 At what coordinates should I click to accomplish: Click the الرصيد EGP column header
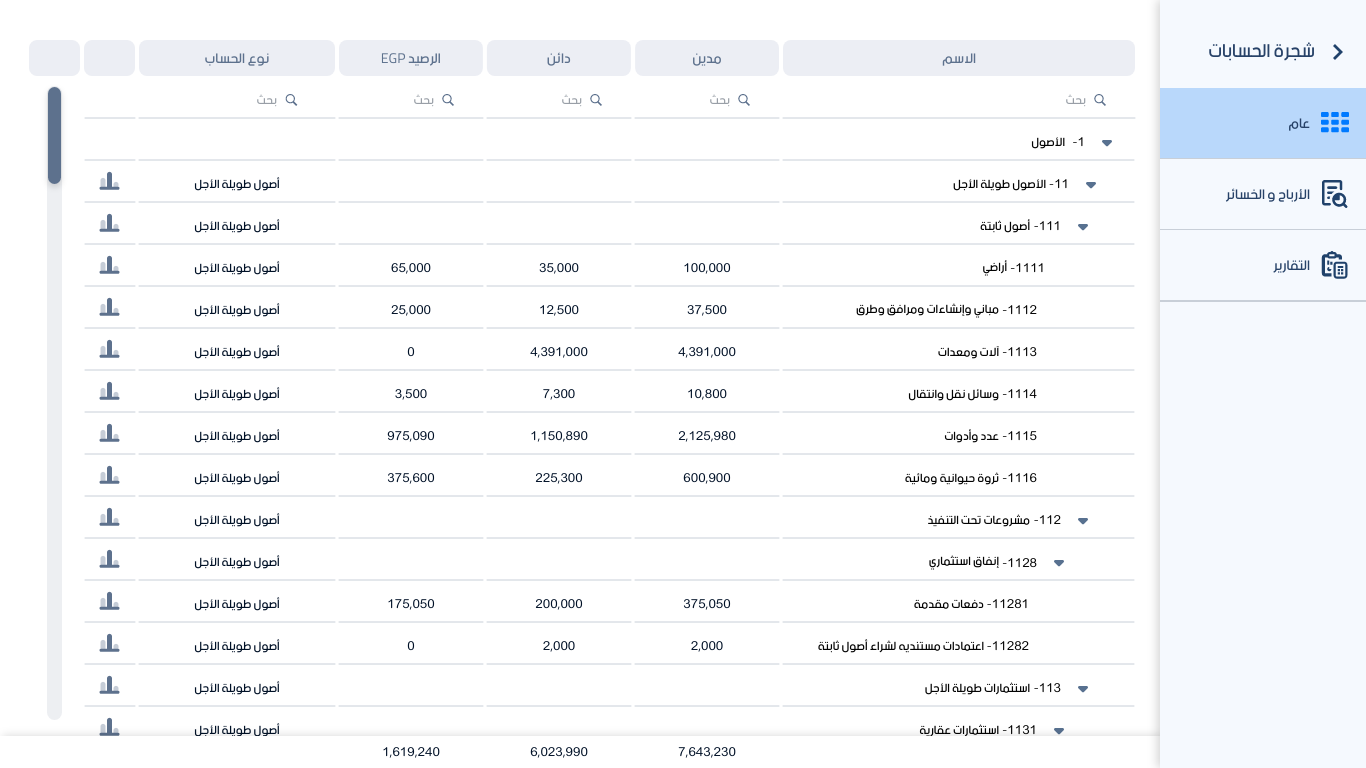(x=410, y=58)
